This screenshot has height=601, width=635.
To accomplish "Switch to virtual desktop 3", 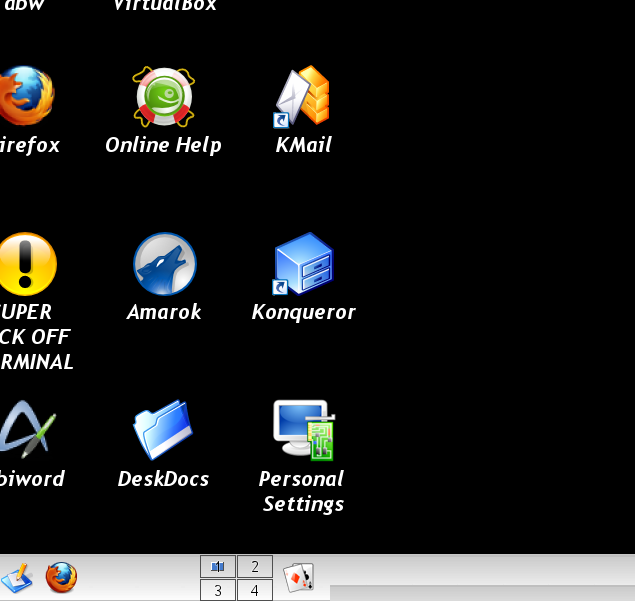I will tap(218, 590).
